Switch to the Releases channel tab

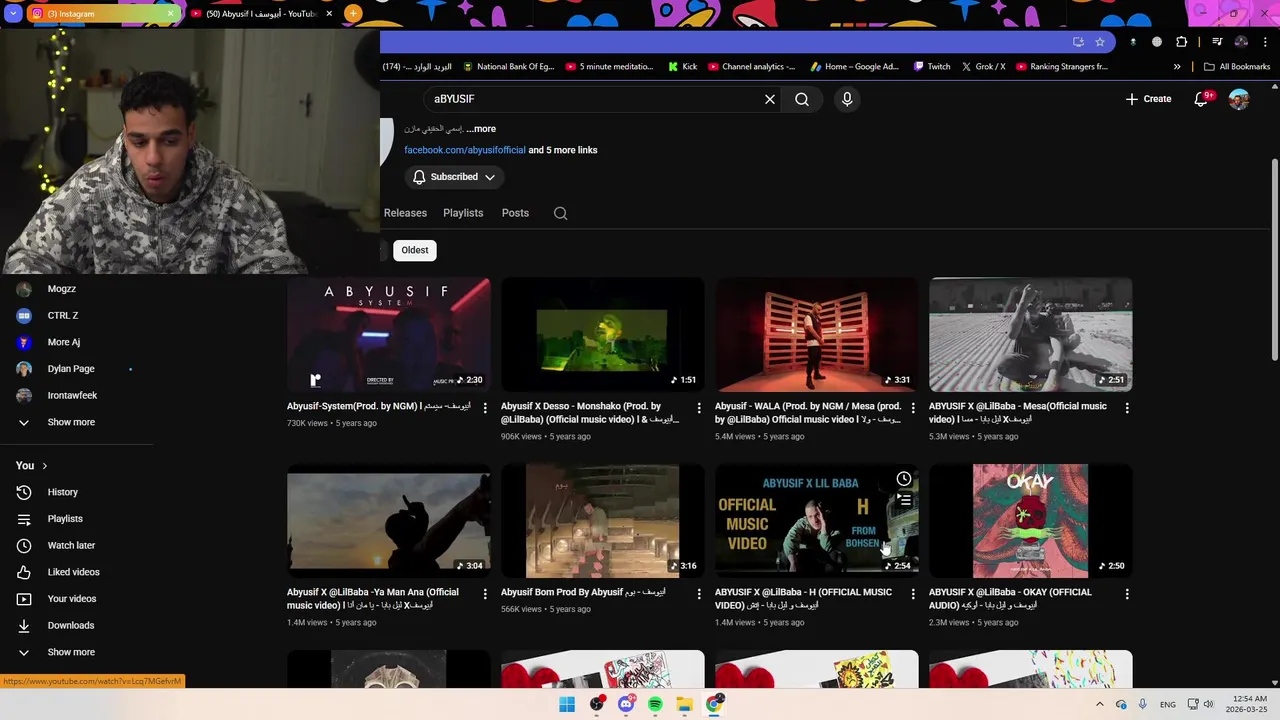[405, 213]
